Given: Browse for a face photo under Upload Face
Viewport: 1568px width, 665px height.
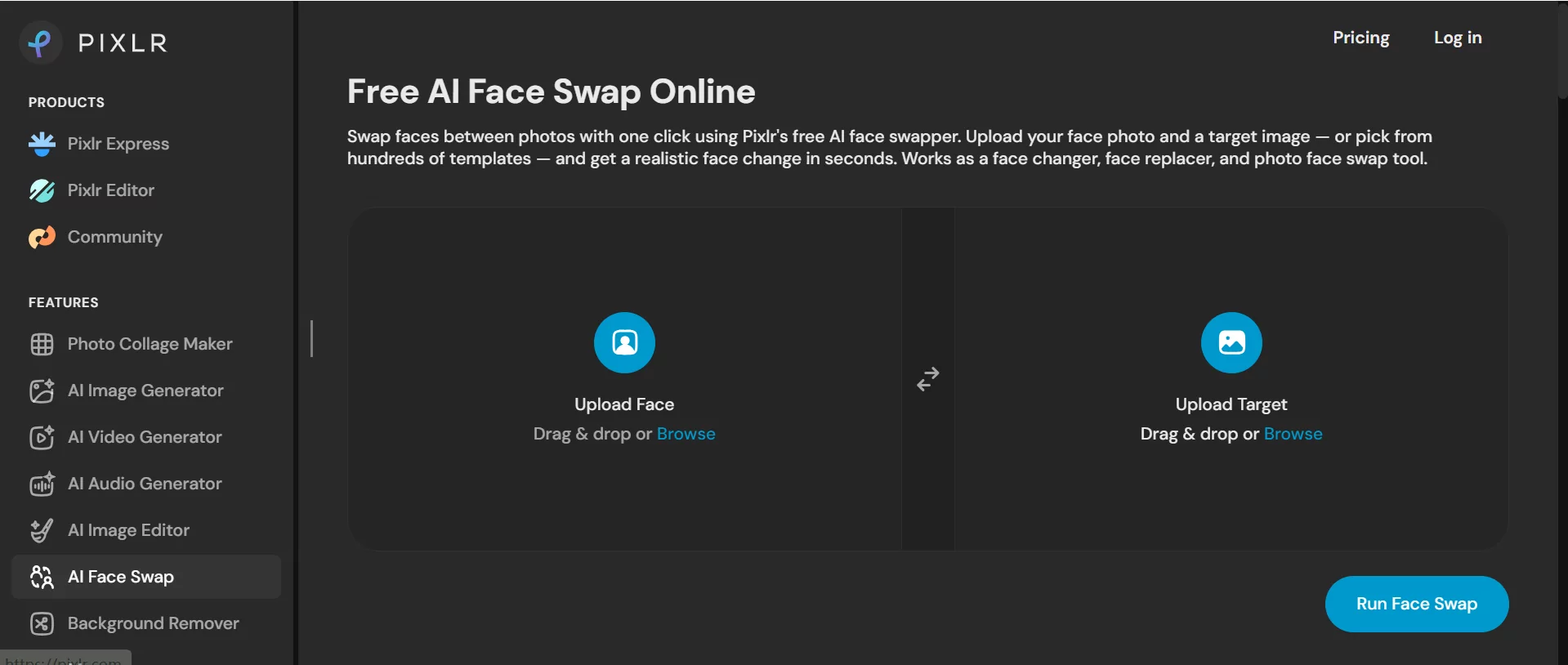Looking at the screenshot, I should [x=686, y=434].
